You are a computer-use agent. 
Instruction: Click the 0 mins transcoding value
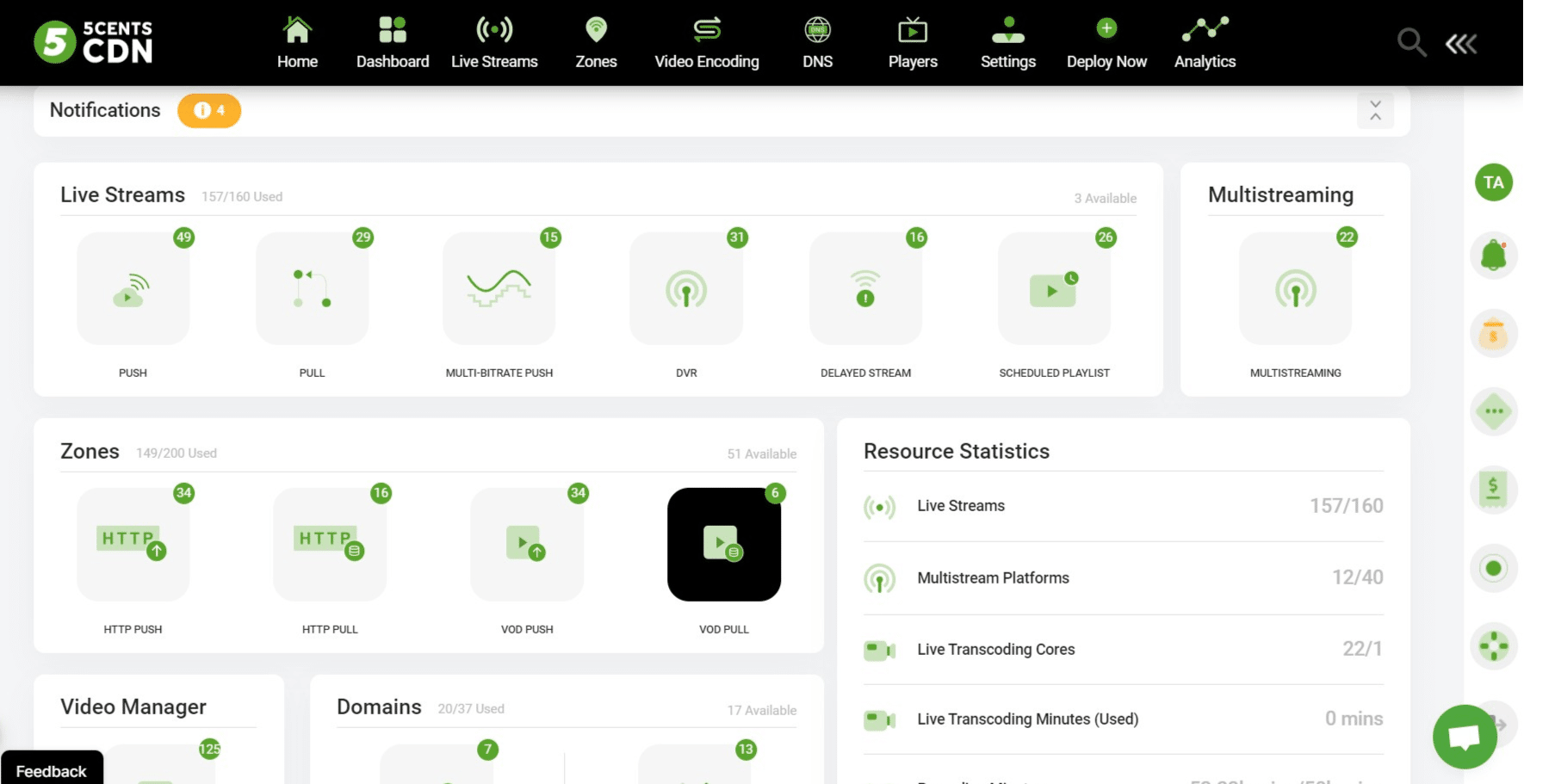click(x=1354, y=719)
